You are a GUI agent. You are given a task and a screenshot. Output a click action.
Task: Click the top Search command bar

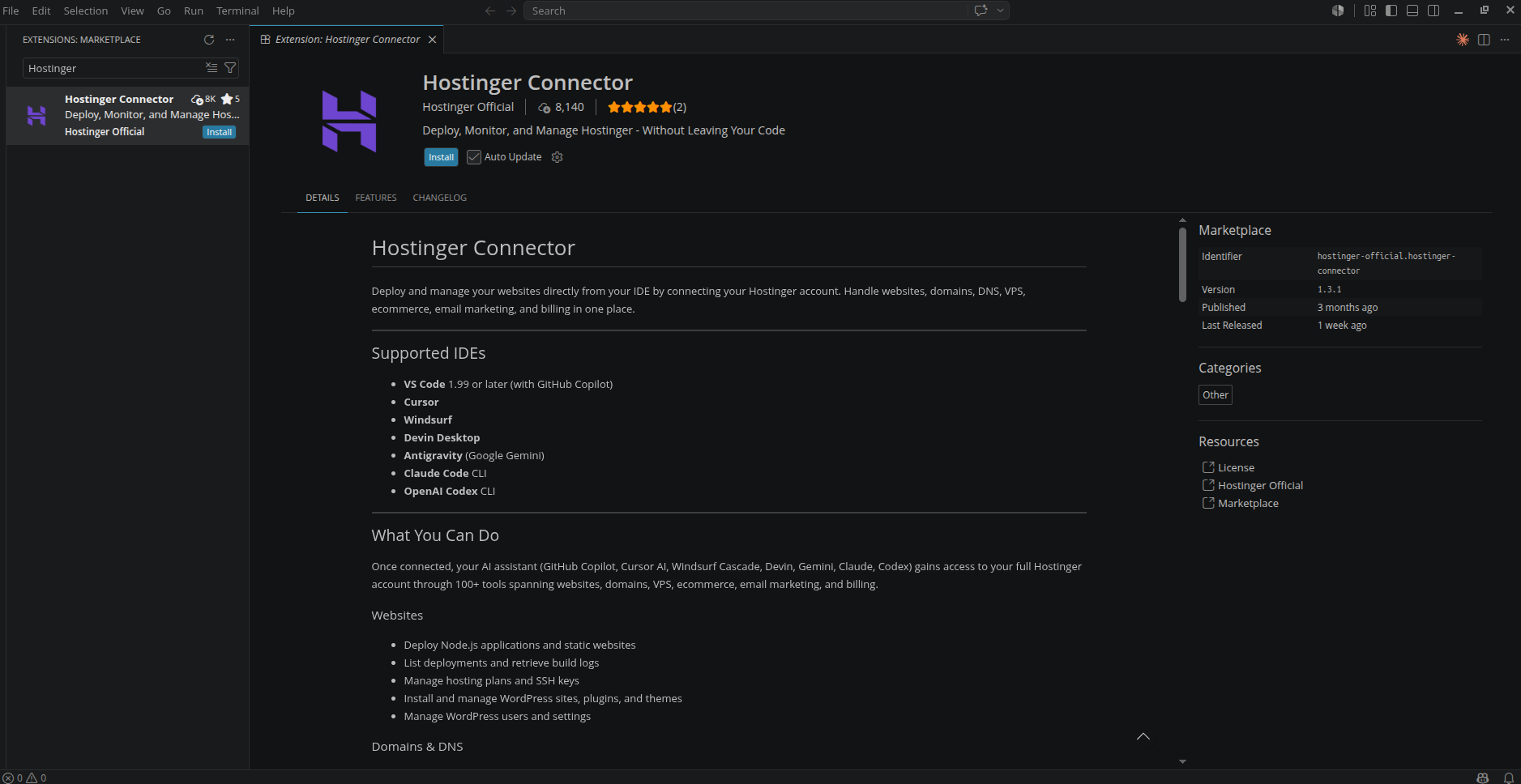tap(746, 11)
